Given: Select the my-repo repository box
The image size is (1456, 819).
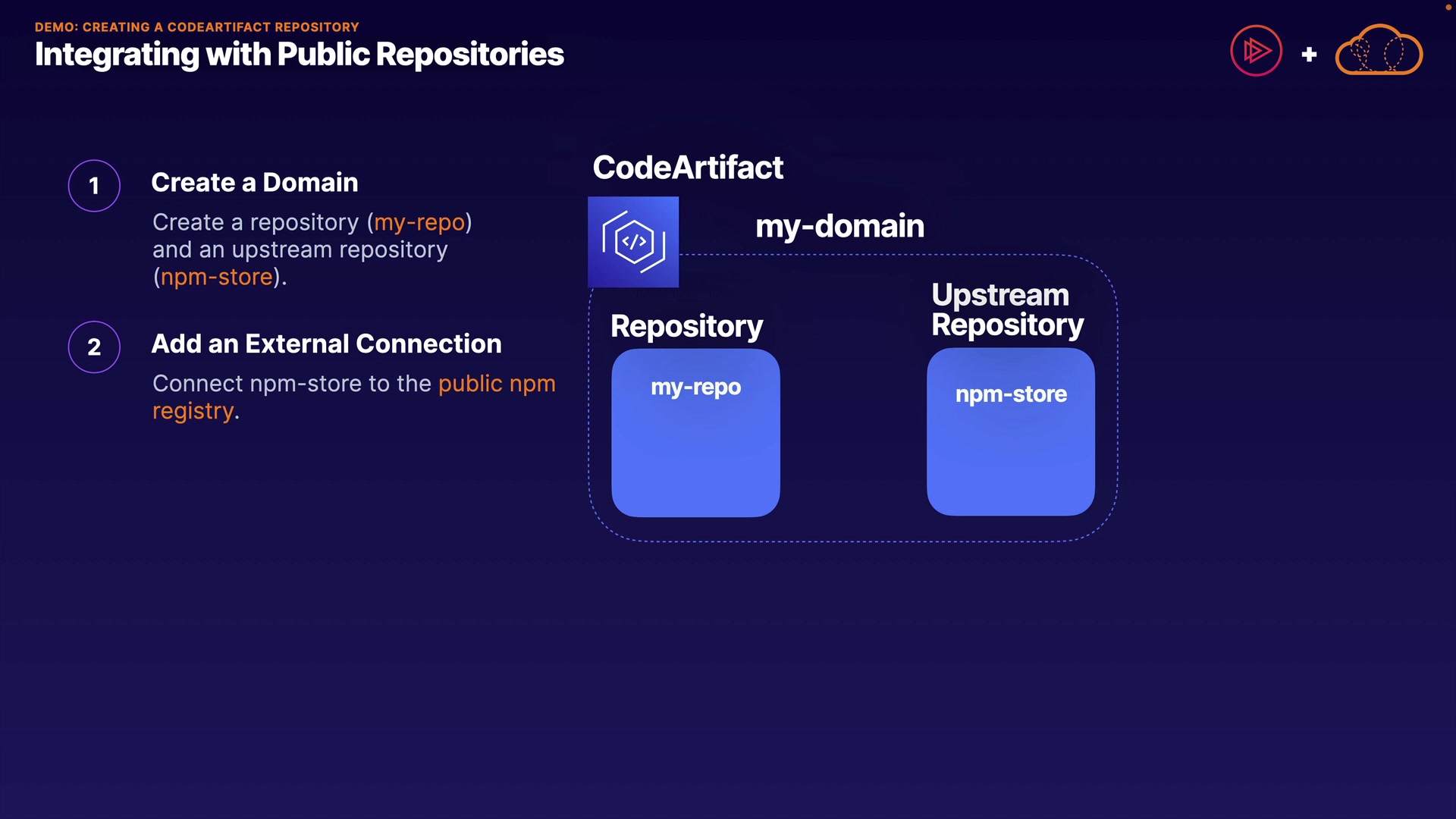Looking at the screenshot, I should coord(695,433).
